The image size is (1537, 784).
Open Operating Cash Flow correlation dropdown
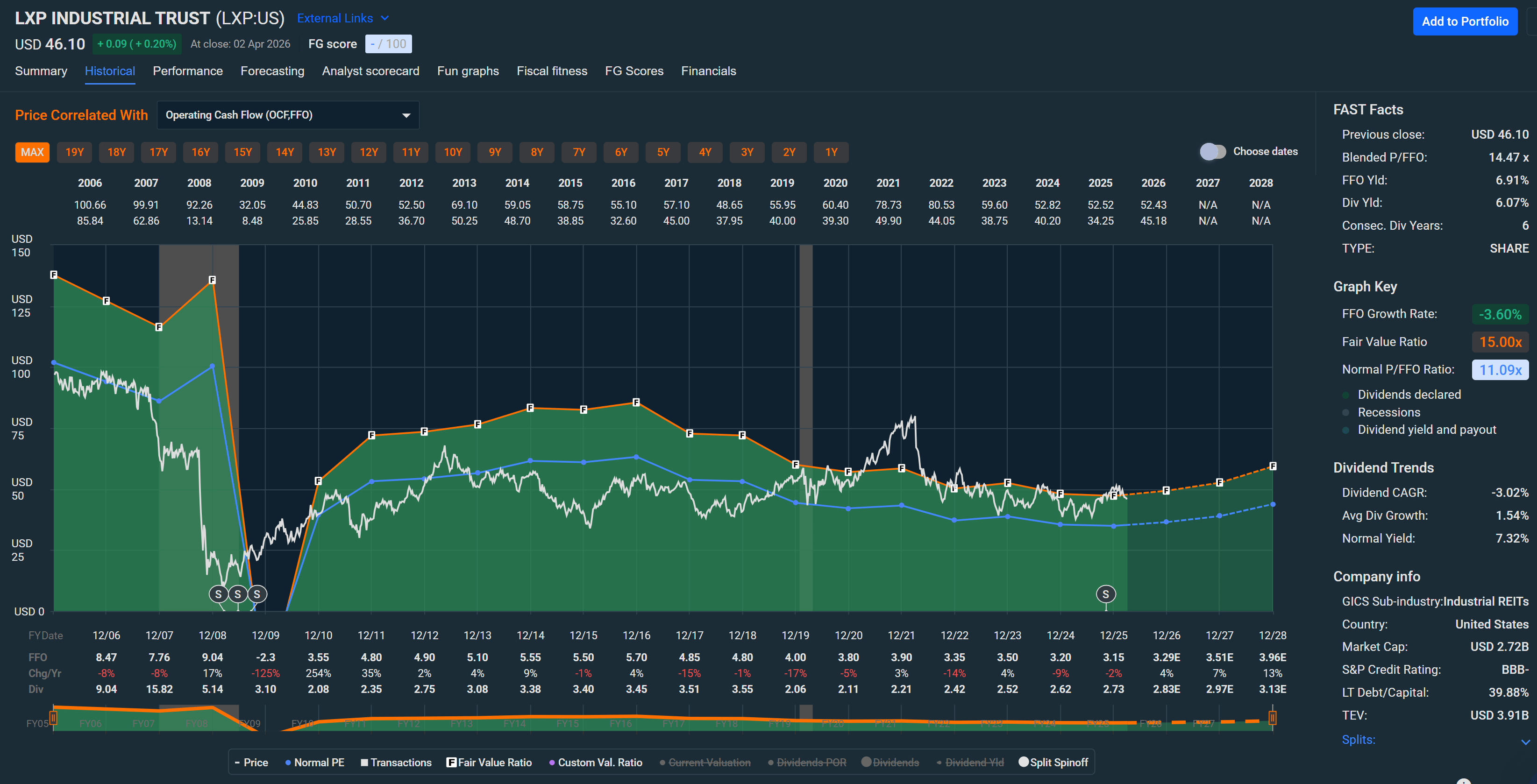coord(288,115)
